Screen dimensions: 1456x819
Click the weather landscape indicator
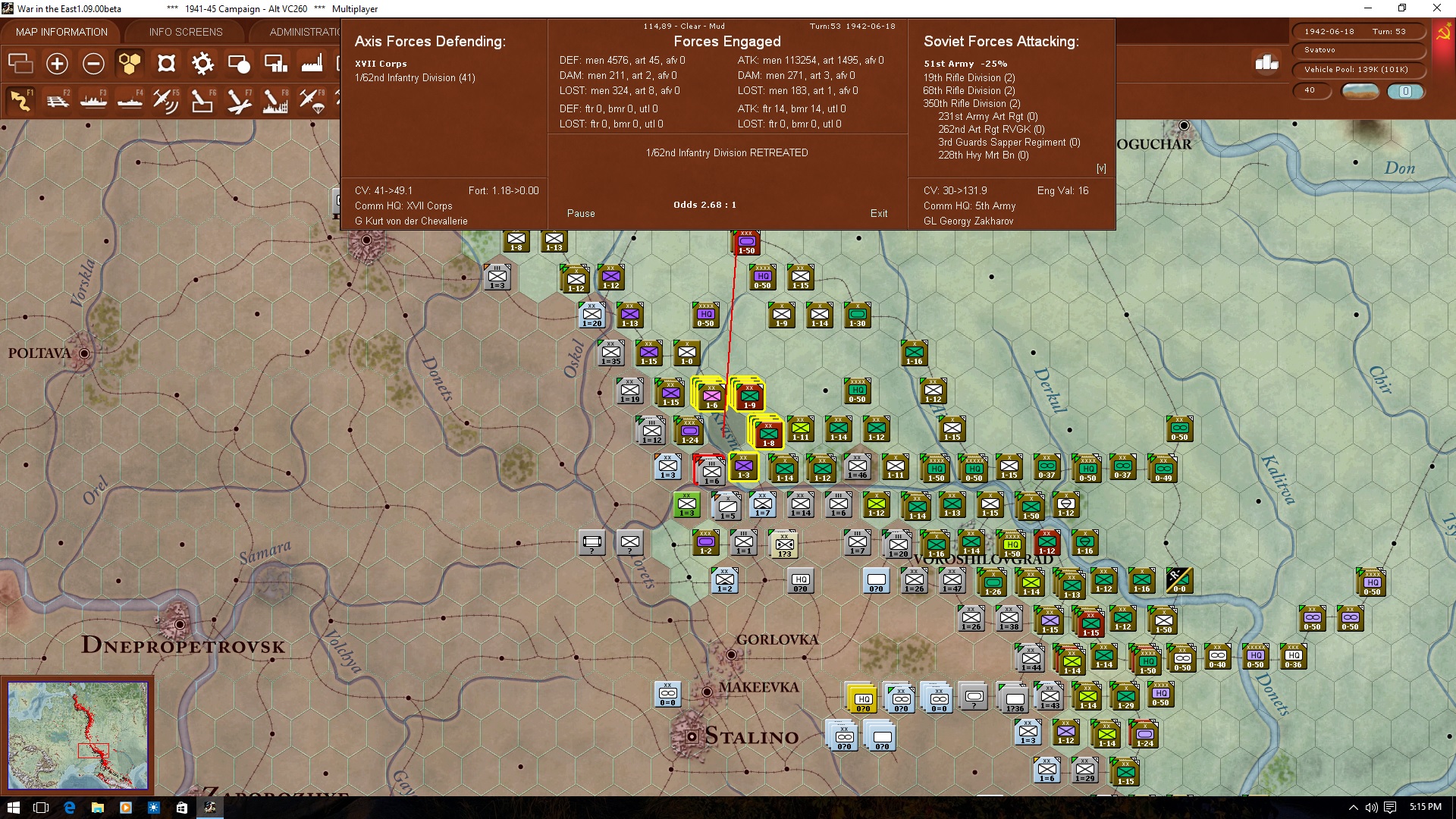[1360, 91]
